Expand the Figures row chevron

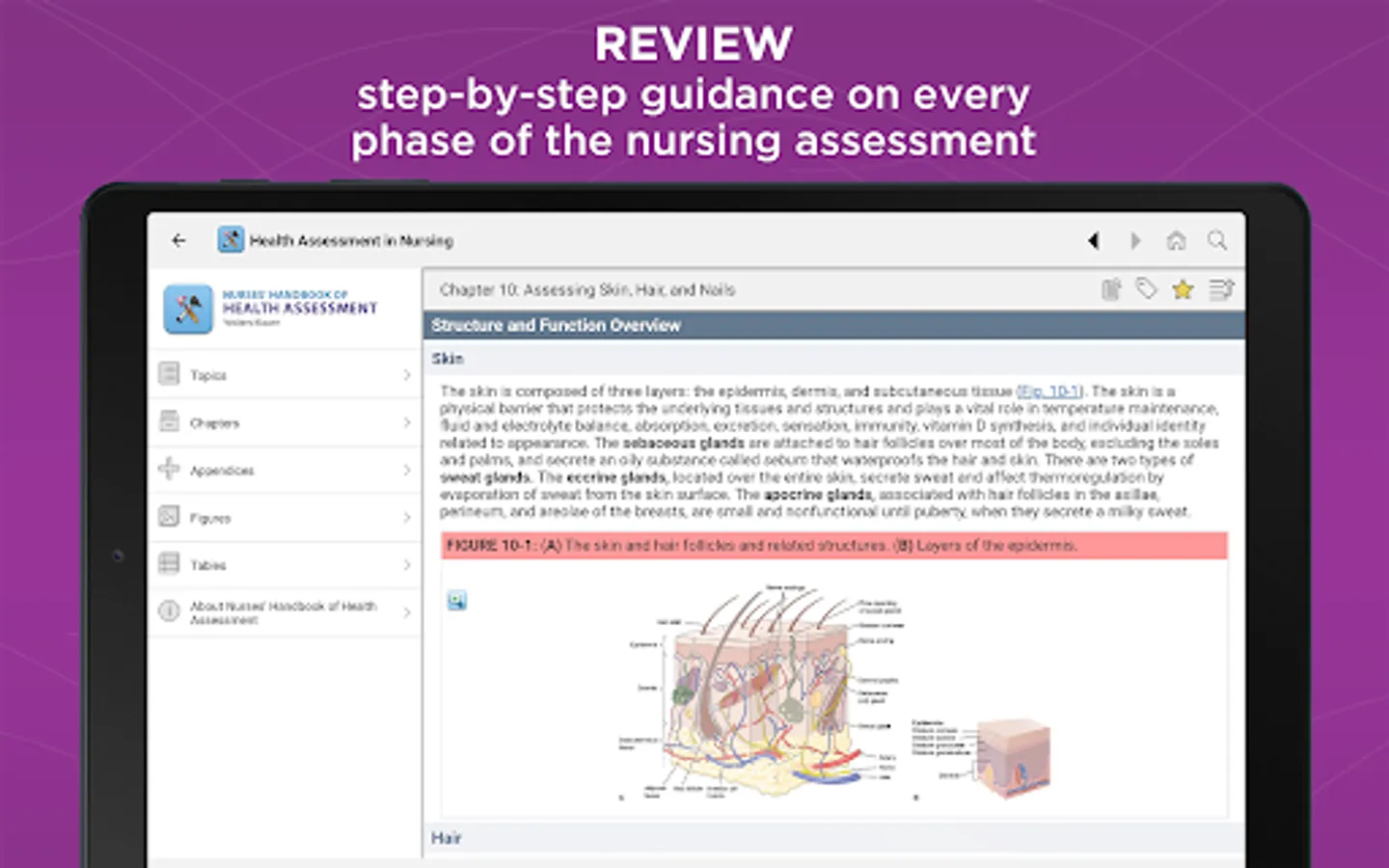[x=406, y=518]
